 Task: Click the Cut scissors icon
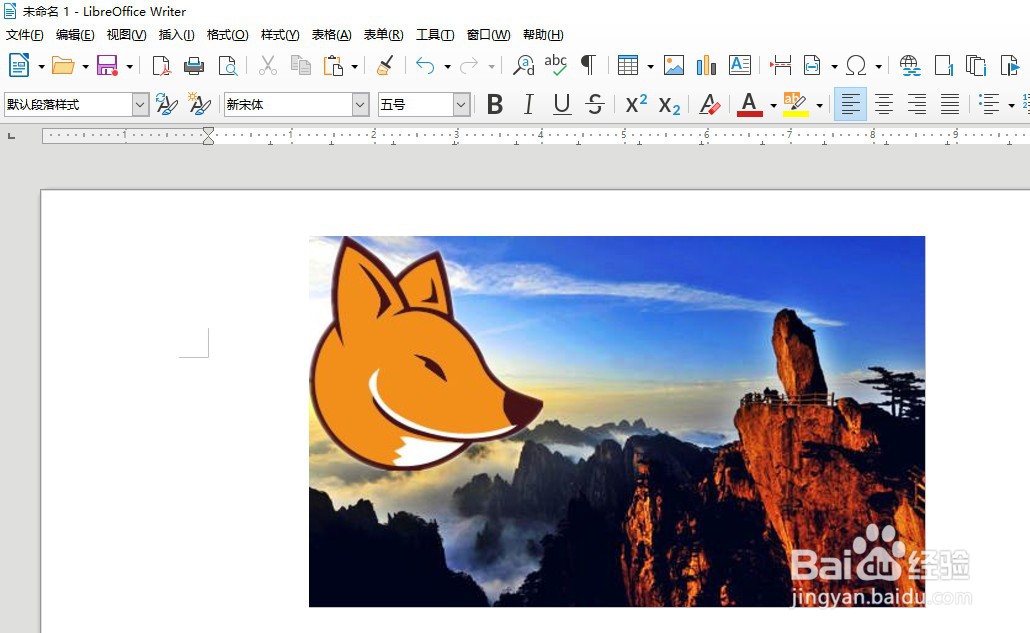pos(267,66)
